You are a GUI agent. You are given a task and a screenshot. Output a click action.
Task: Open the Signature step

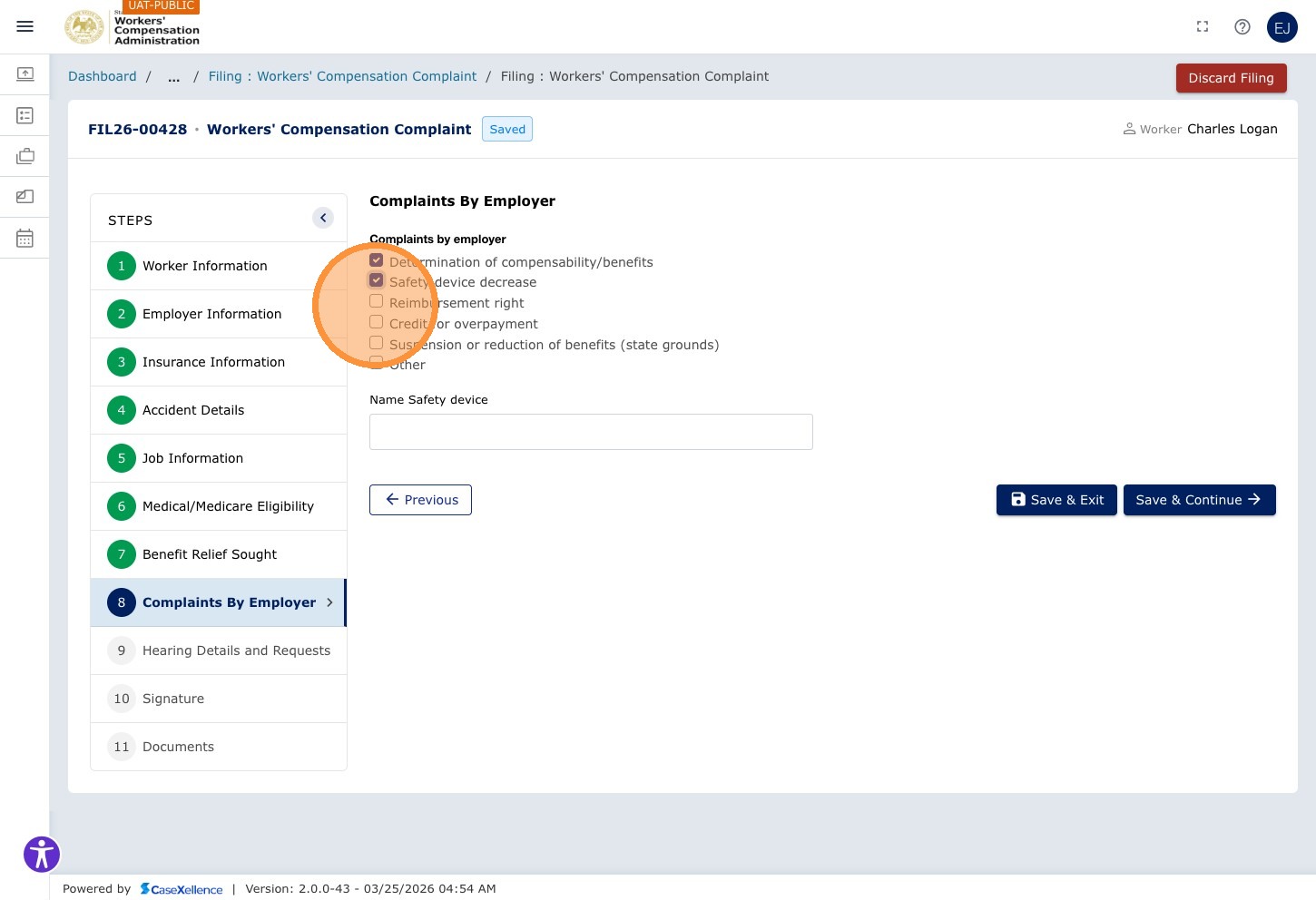coord(219,699)
